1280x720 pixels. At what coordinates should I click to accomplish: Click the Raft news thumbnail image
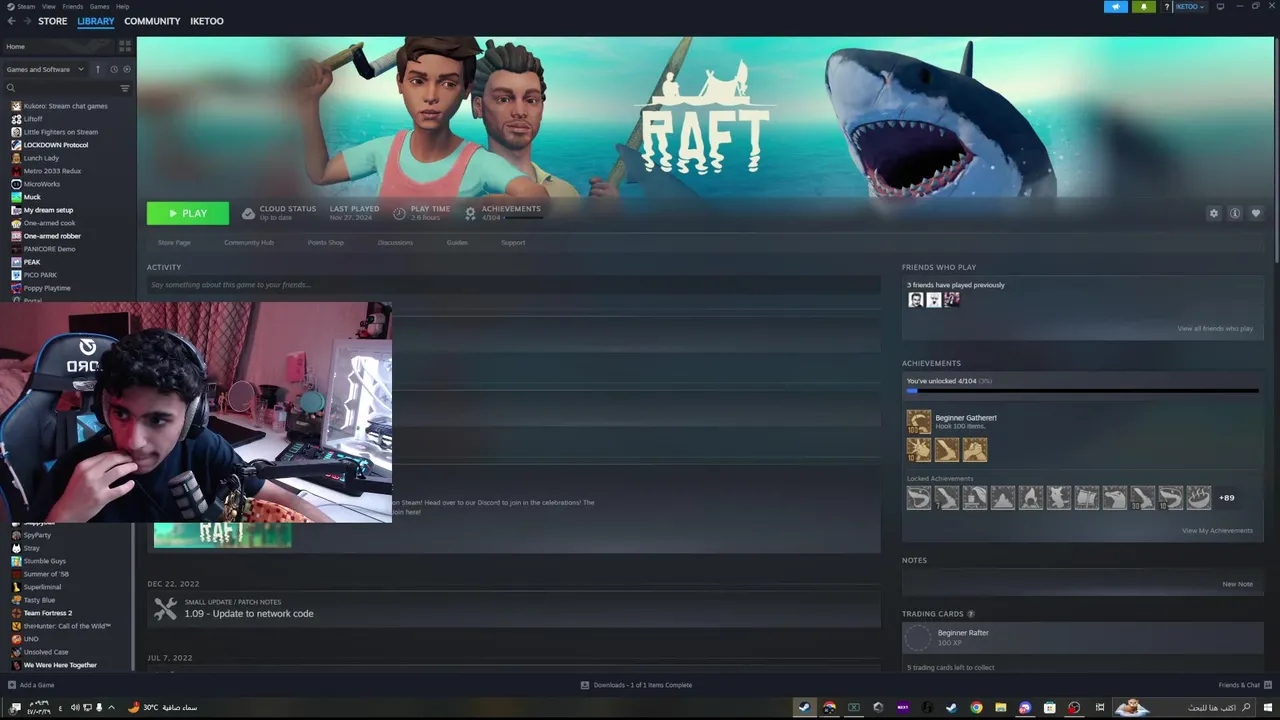point(222,535)
